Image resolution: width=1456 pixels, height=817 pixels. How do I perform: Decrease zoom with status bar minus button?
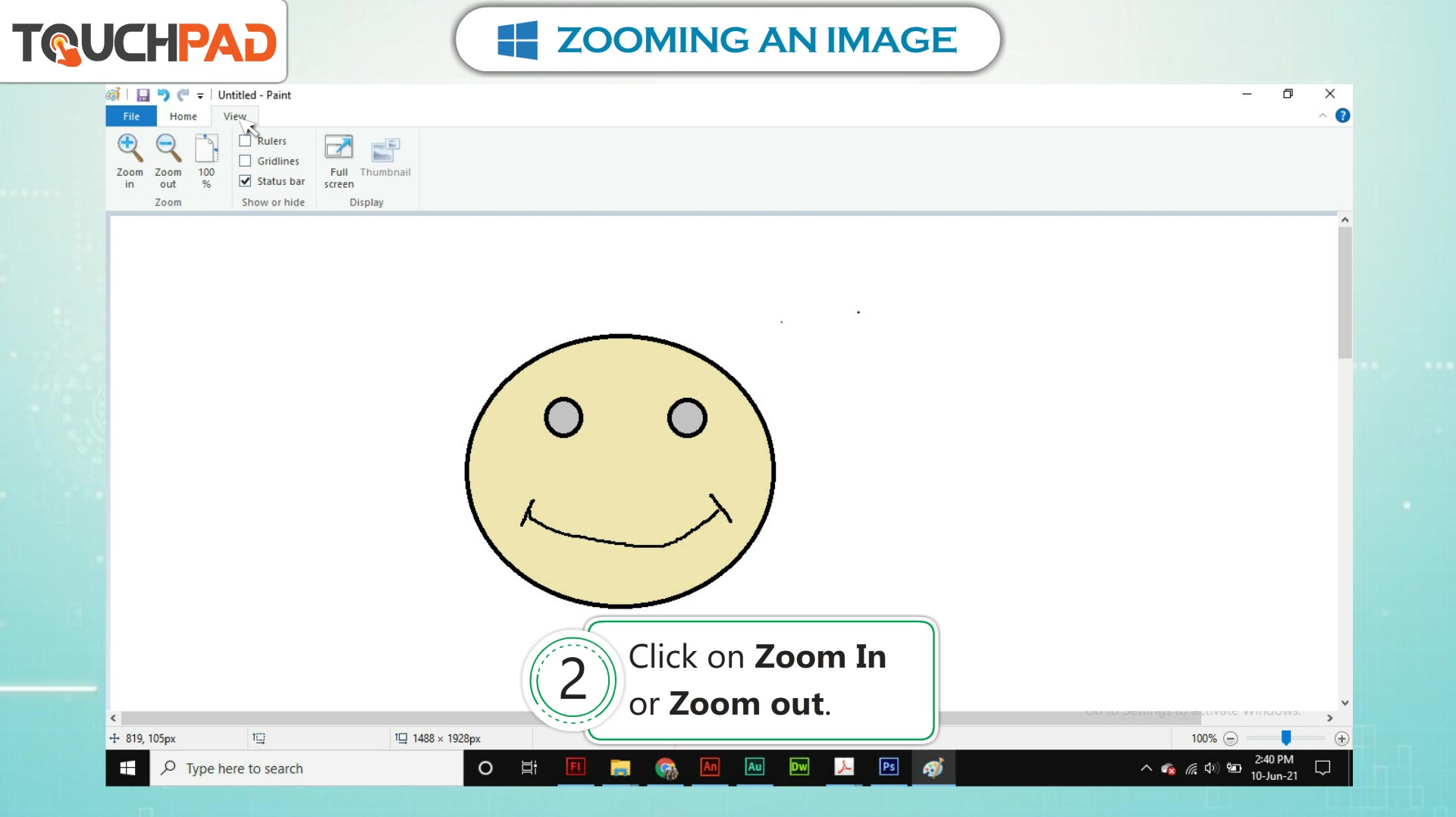tap(1231, 738)
